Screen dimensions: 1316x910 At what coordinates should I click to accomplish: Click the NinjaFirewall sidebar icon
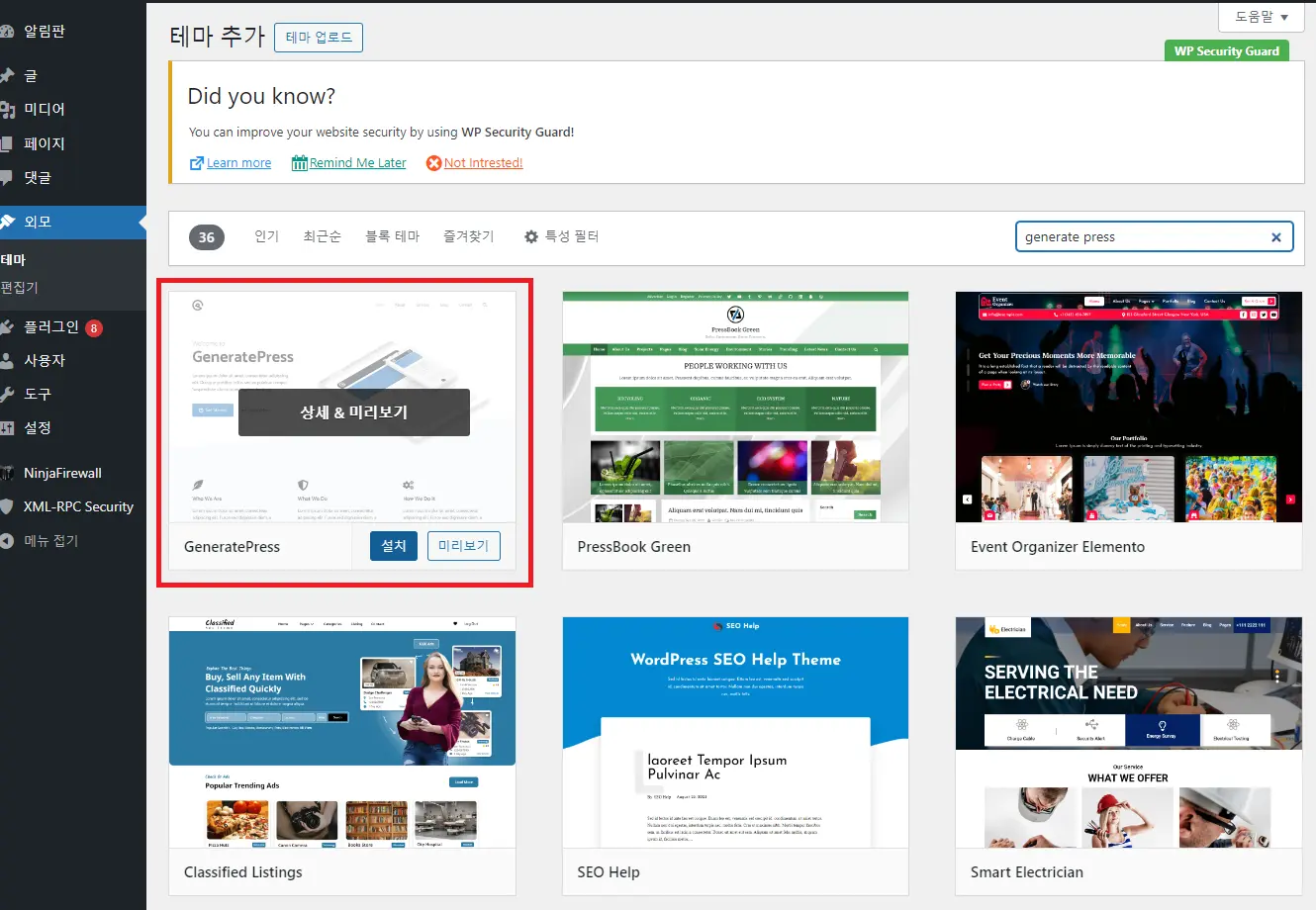click(x=7, y=473)
